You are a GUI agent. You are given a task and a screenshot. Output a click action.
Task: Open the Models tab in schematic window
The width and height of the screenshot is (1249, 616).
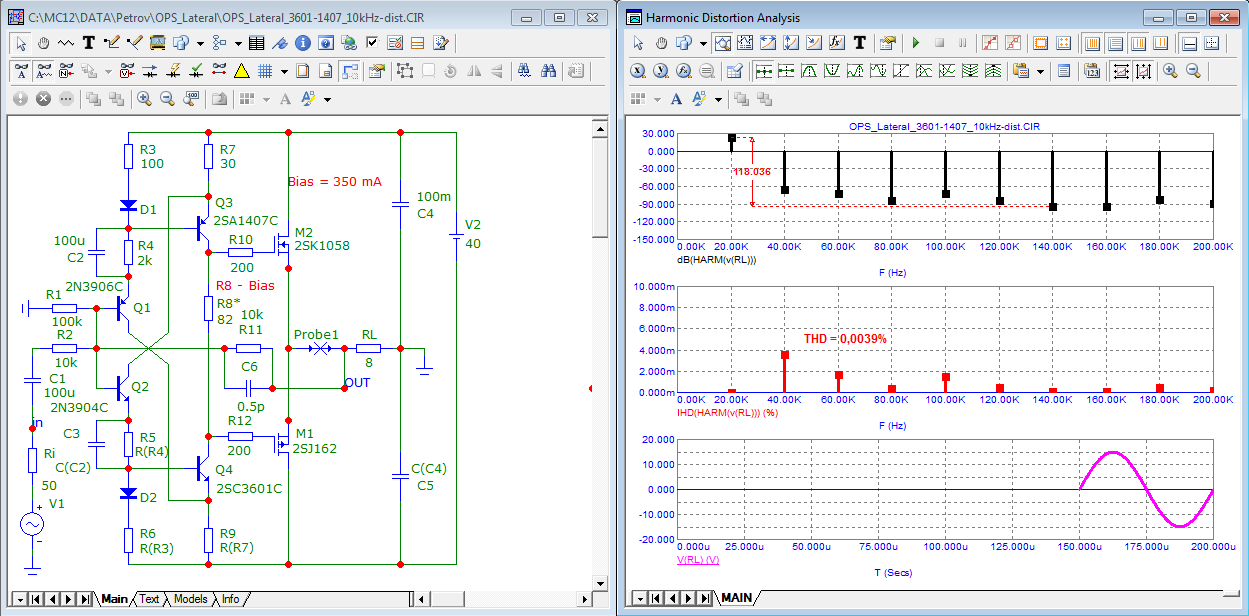click(x=190, y=599)
